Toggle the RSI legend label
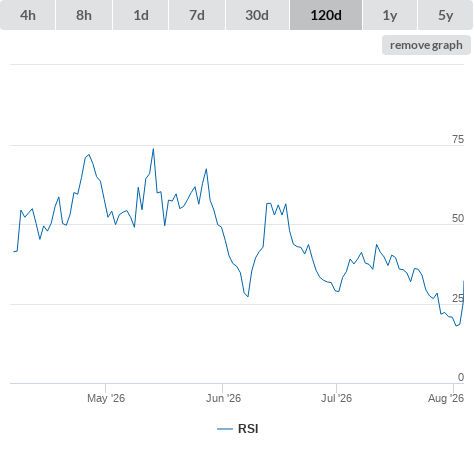This screenshot has width=474, height=455. coord(248,429)
